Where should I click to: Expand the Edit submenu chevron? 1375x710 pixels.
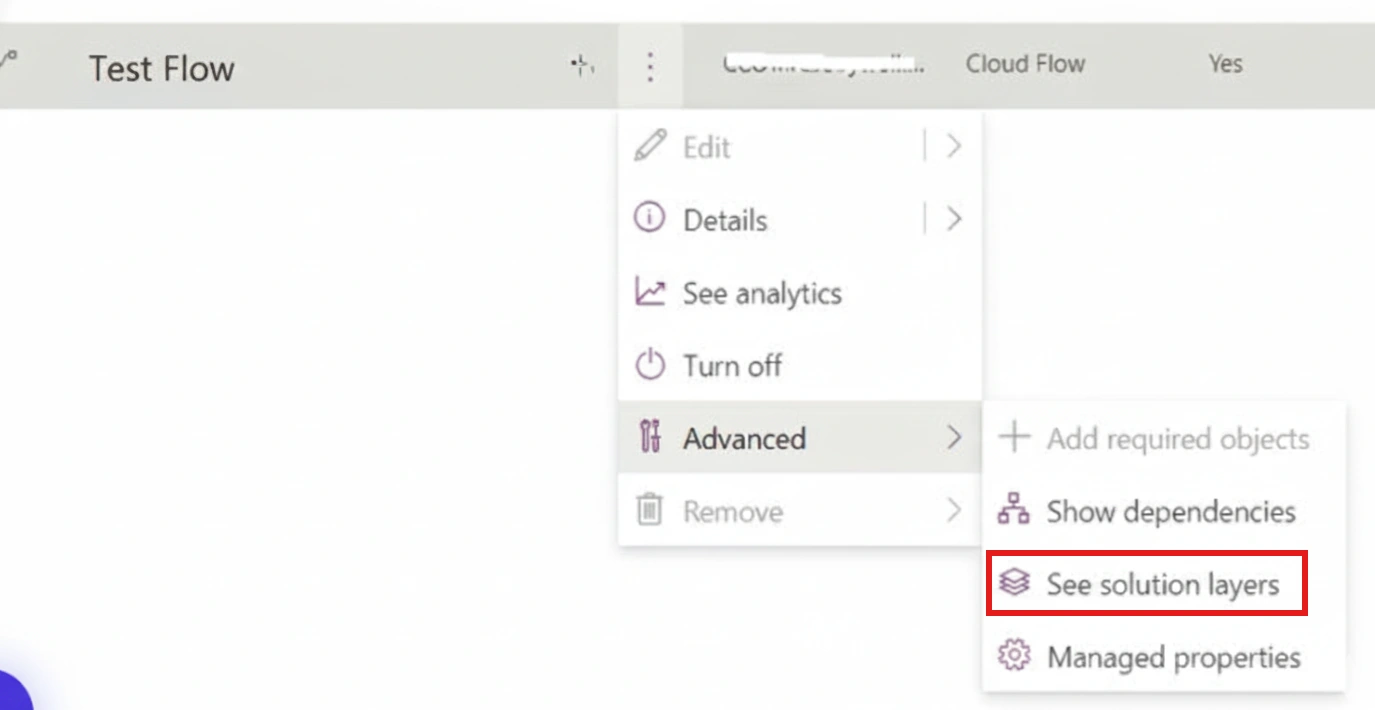click(953, 146)
